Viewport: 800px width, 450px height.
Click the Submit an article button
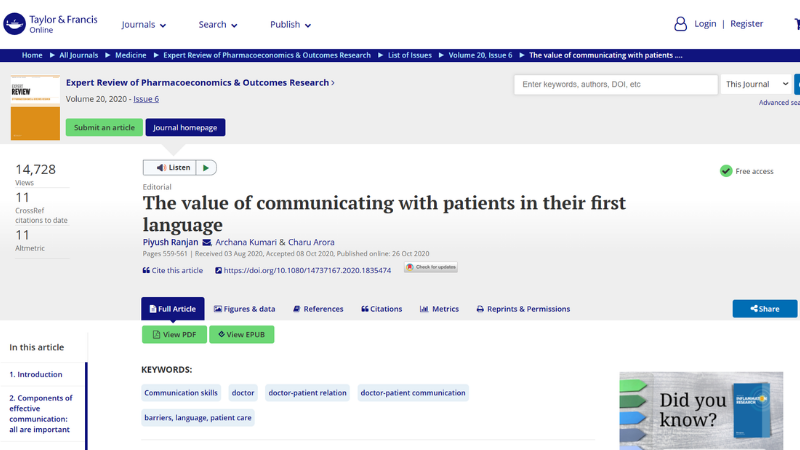coord(104,127)
